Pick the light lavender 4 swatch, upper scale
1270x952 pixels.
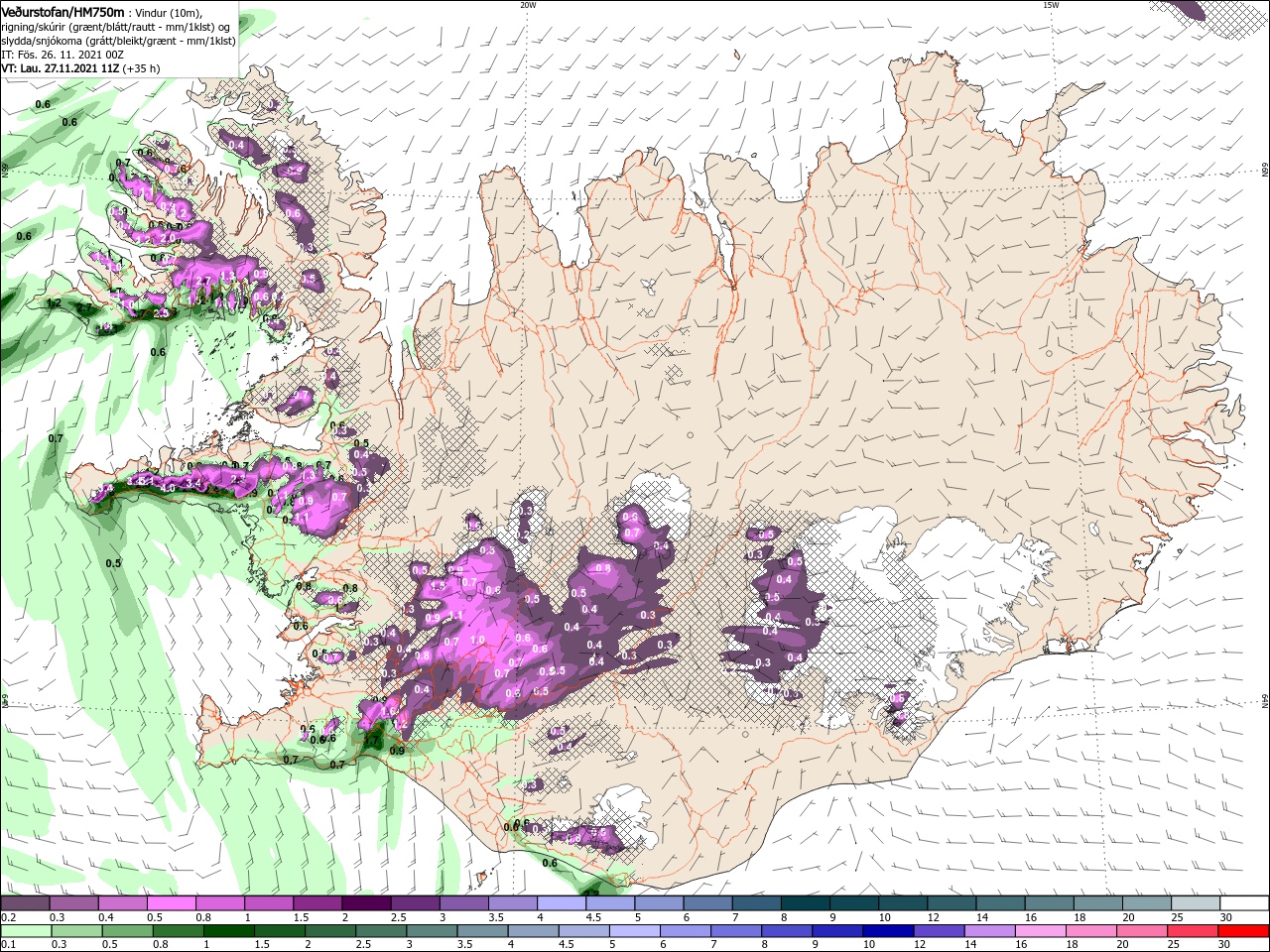(x=561, y=903)
